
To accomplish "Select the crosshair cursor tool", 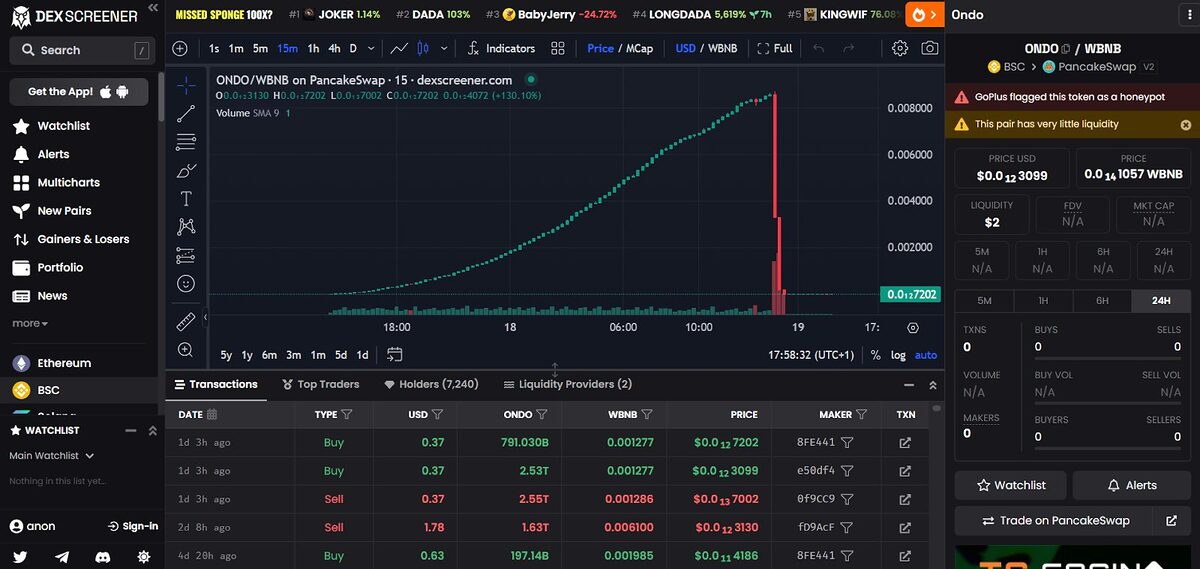I will [x=185, y=86].
